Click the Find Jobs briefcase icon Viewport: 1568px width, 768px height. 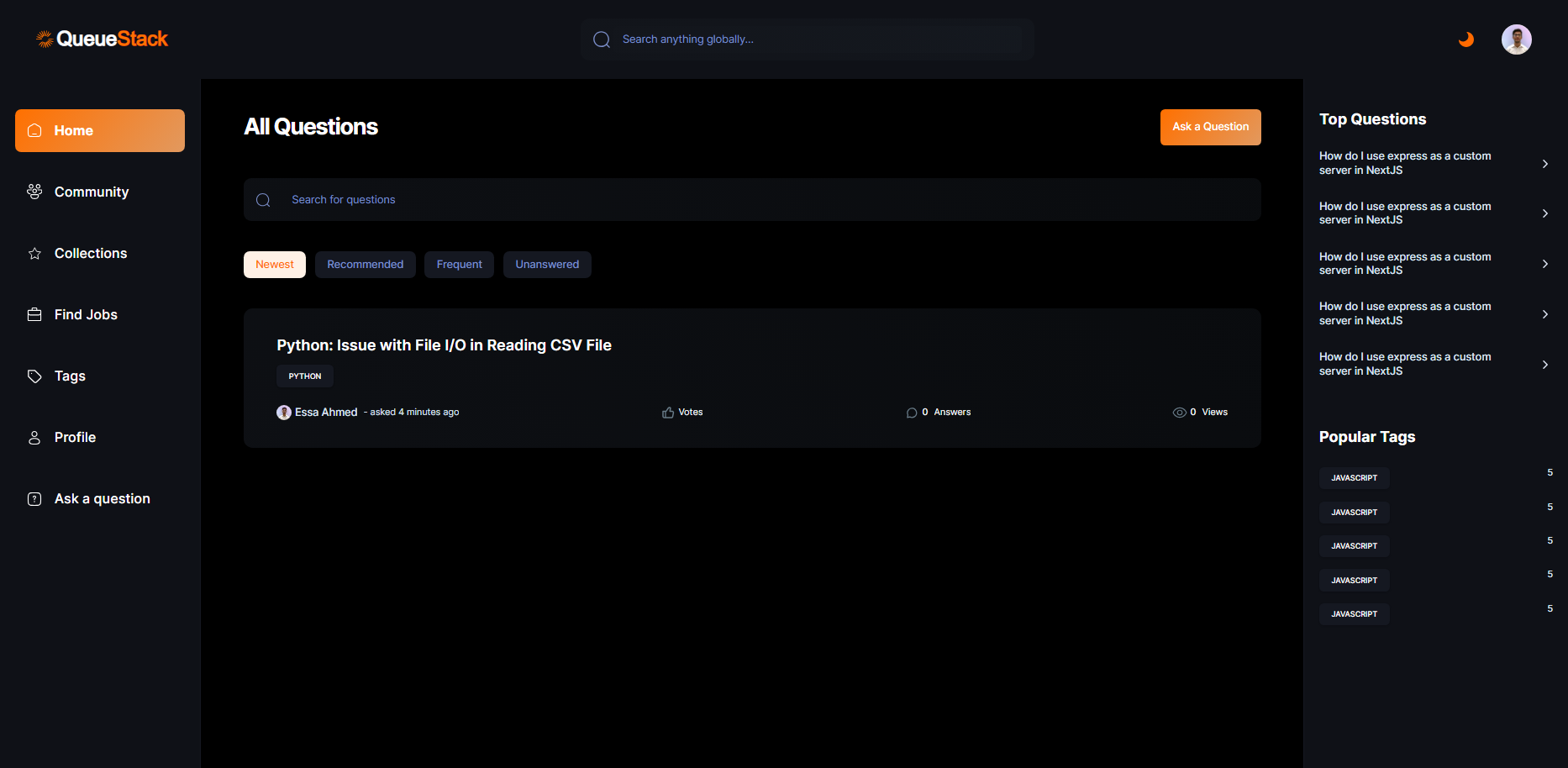(x=34, y=314)
